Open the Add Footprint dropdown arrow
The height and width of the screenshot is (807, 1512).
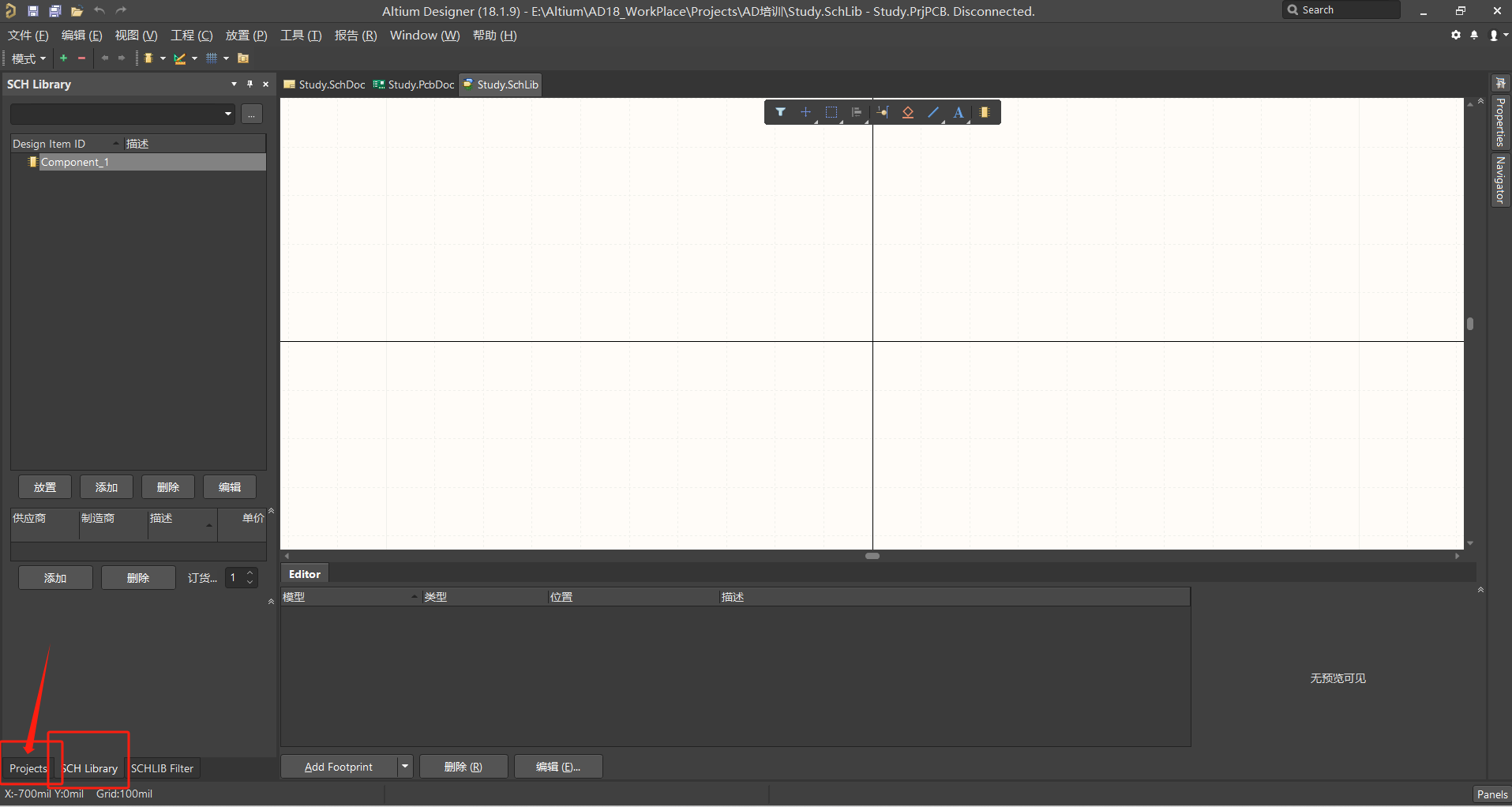click(405, 767)
